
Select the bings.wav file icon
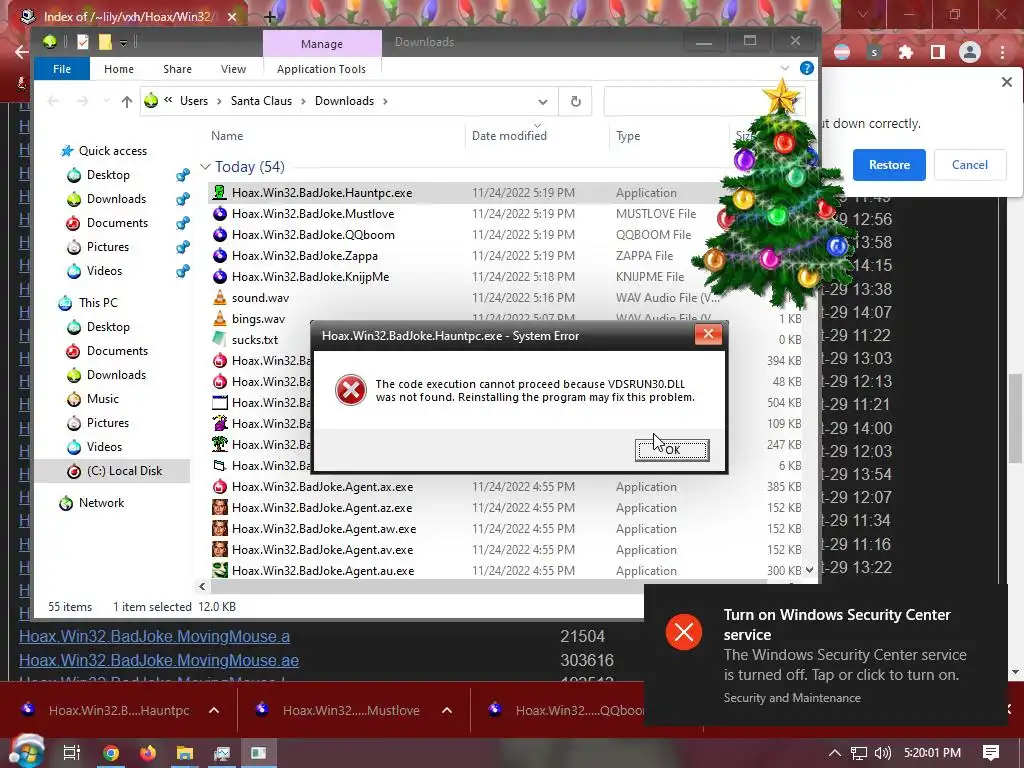click(x=220, y=318)
